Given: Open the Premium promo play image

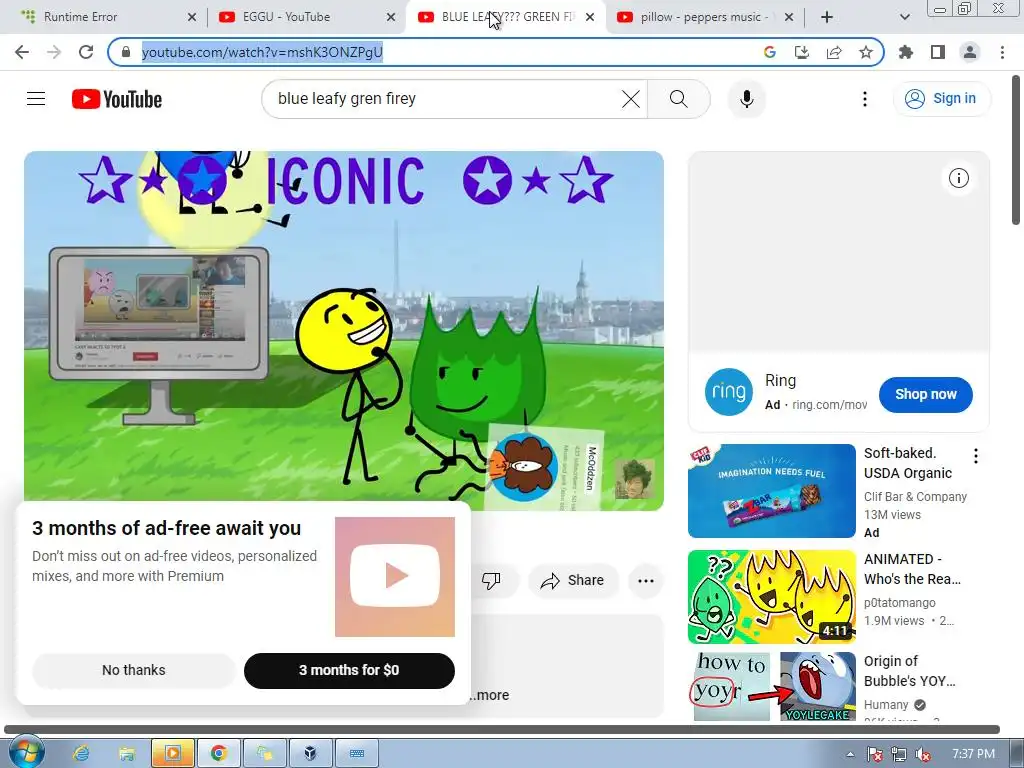Looking at the screenshot, I should tap(394, 577).
